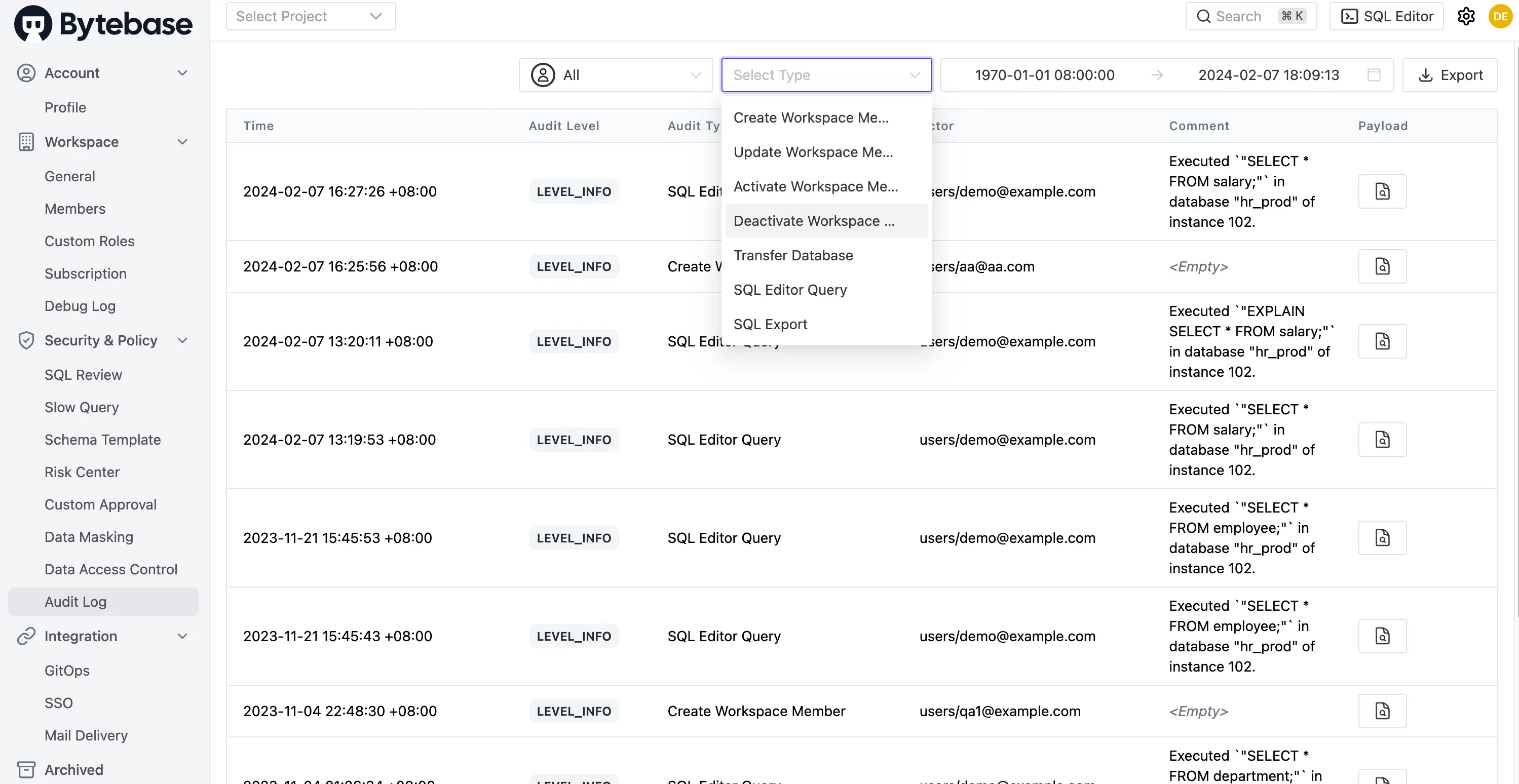Click the DE user avatar

point(1500,17)
